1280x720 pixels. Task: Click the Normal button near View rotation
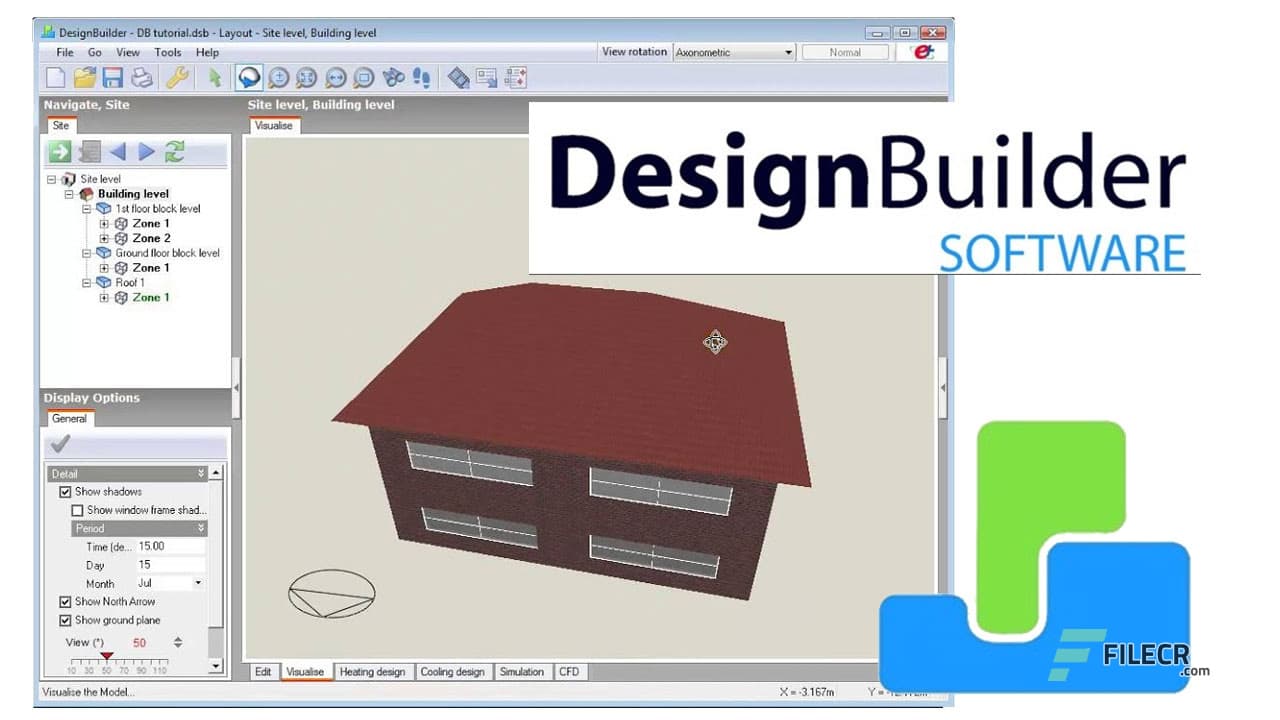(845, 52)
